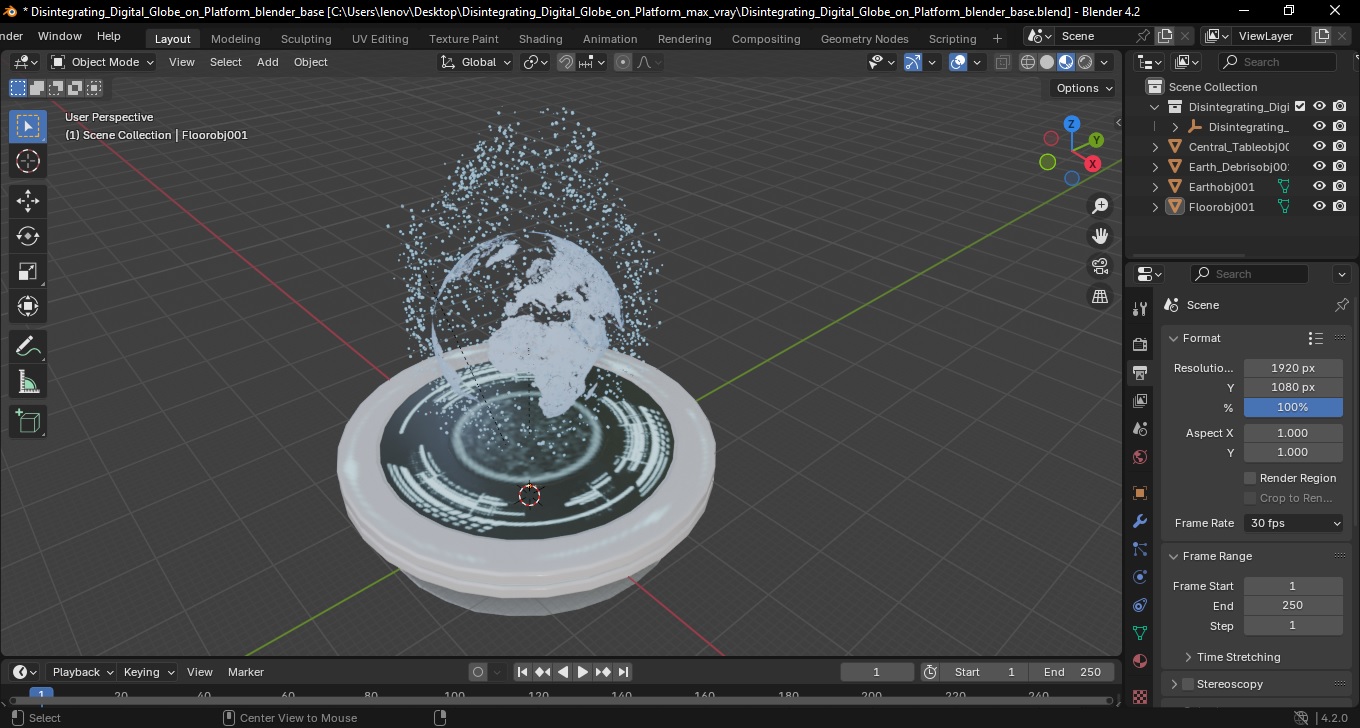Click the play animation button
The width and height of the screenshot is (1360, 728).
pos(583,672)
